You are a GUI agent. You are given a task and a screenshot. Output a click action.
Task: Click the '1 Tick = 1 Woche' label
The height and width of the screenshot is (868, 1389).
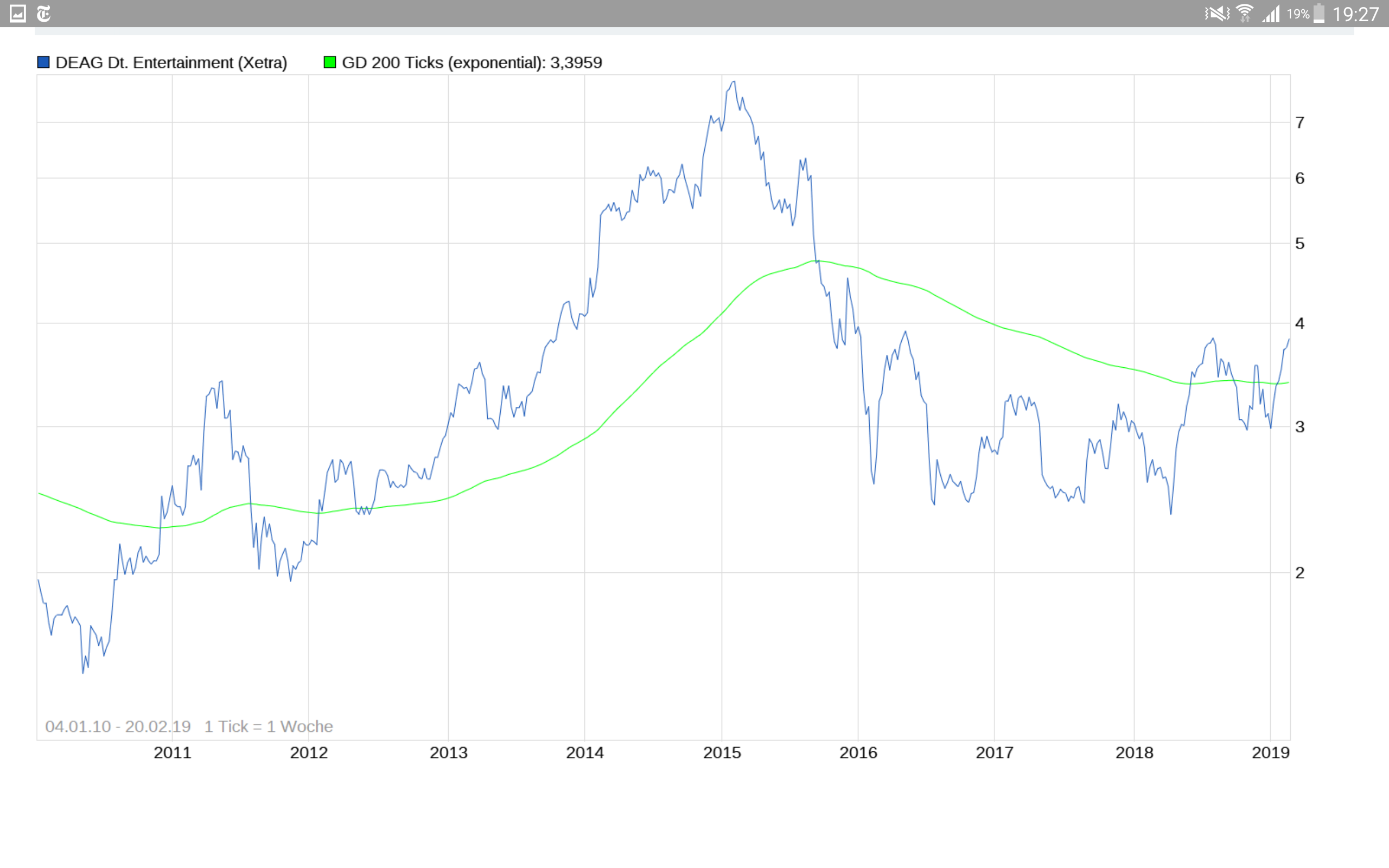268,726
